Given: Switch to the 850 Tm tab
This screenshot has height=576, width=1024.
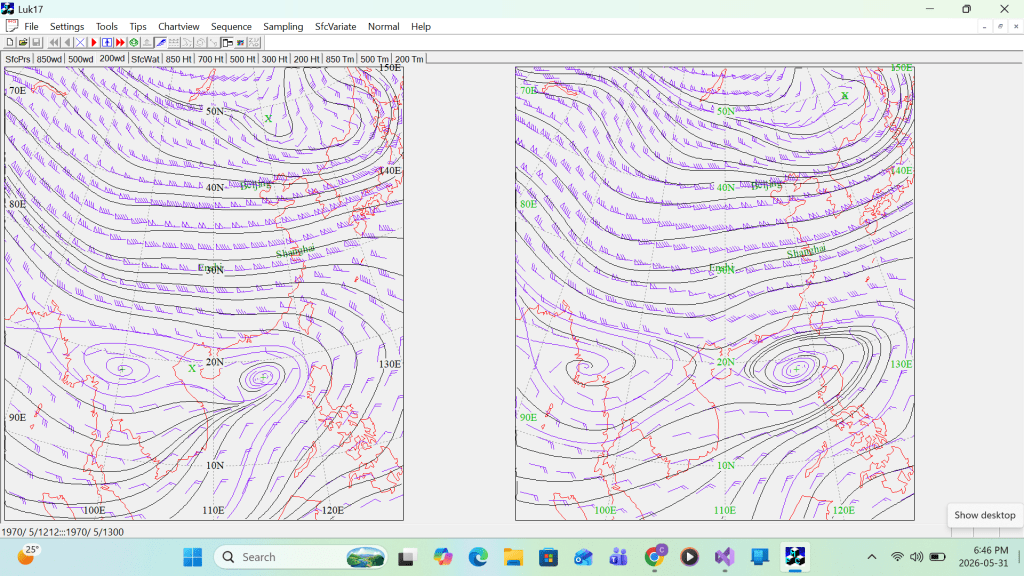Looking at the screenshot, I should pyautogui.click(x=340, y=59).
